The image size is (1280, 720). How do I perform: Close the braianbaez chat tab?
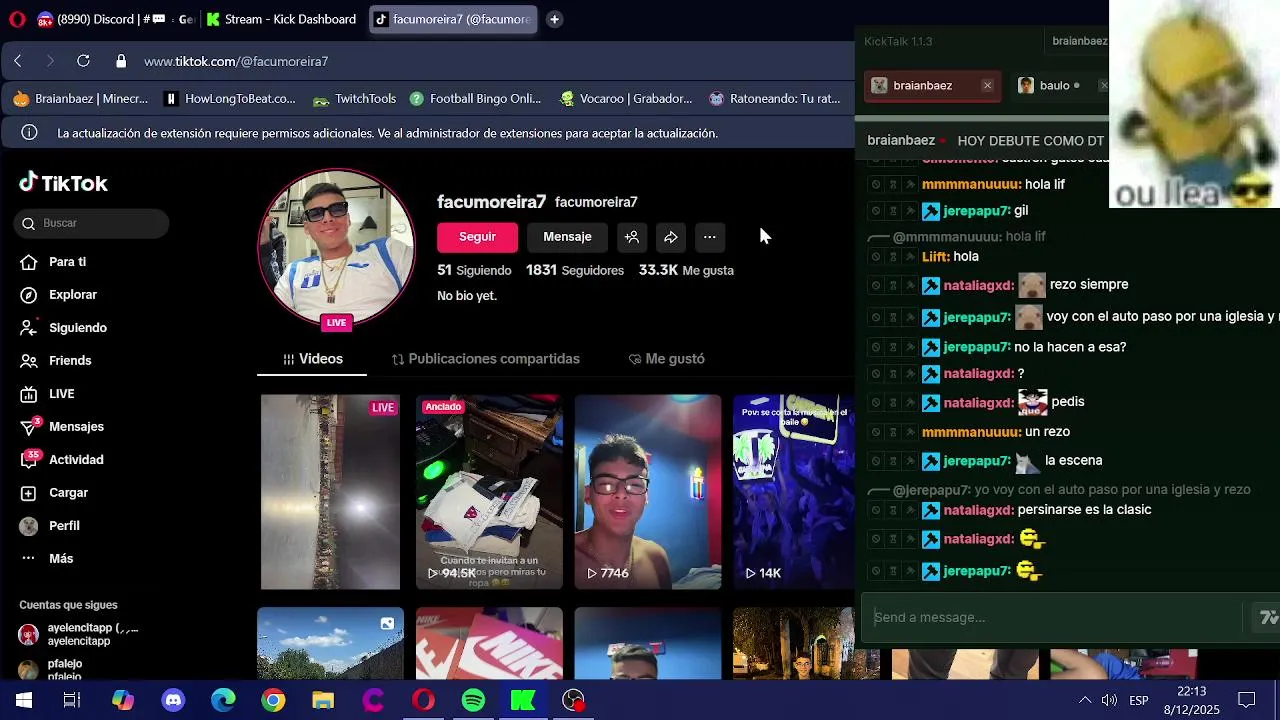point(987,86)
